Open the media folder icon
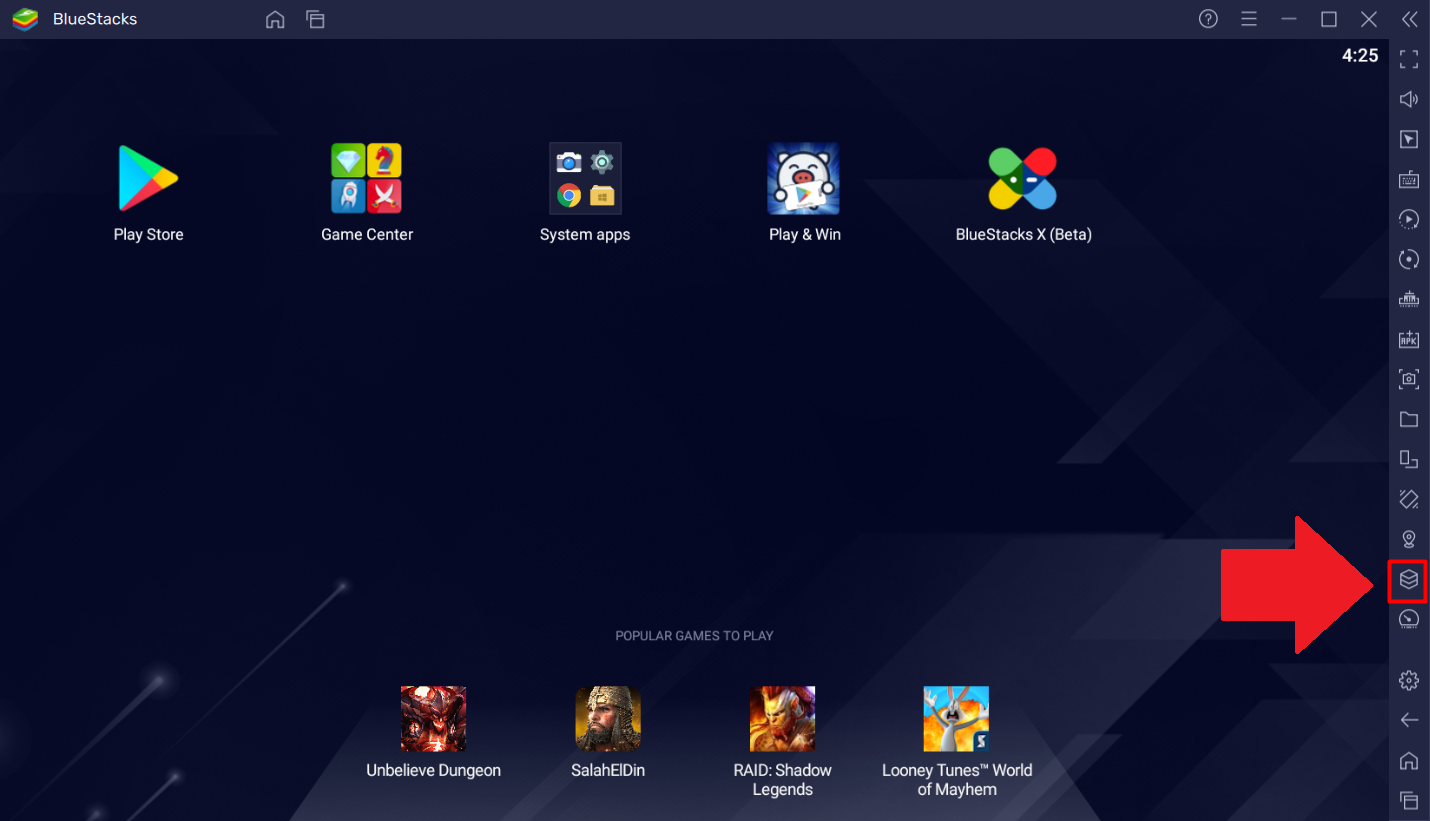Image resolution: width=1430 pixels, height=821 pixels. click(1409, 419)
